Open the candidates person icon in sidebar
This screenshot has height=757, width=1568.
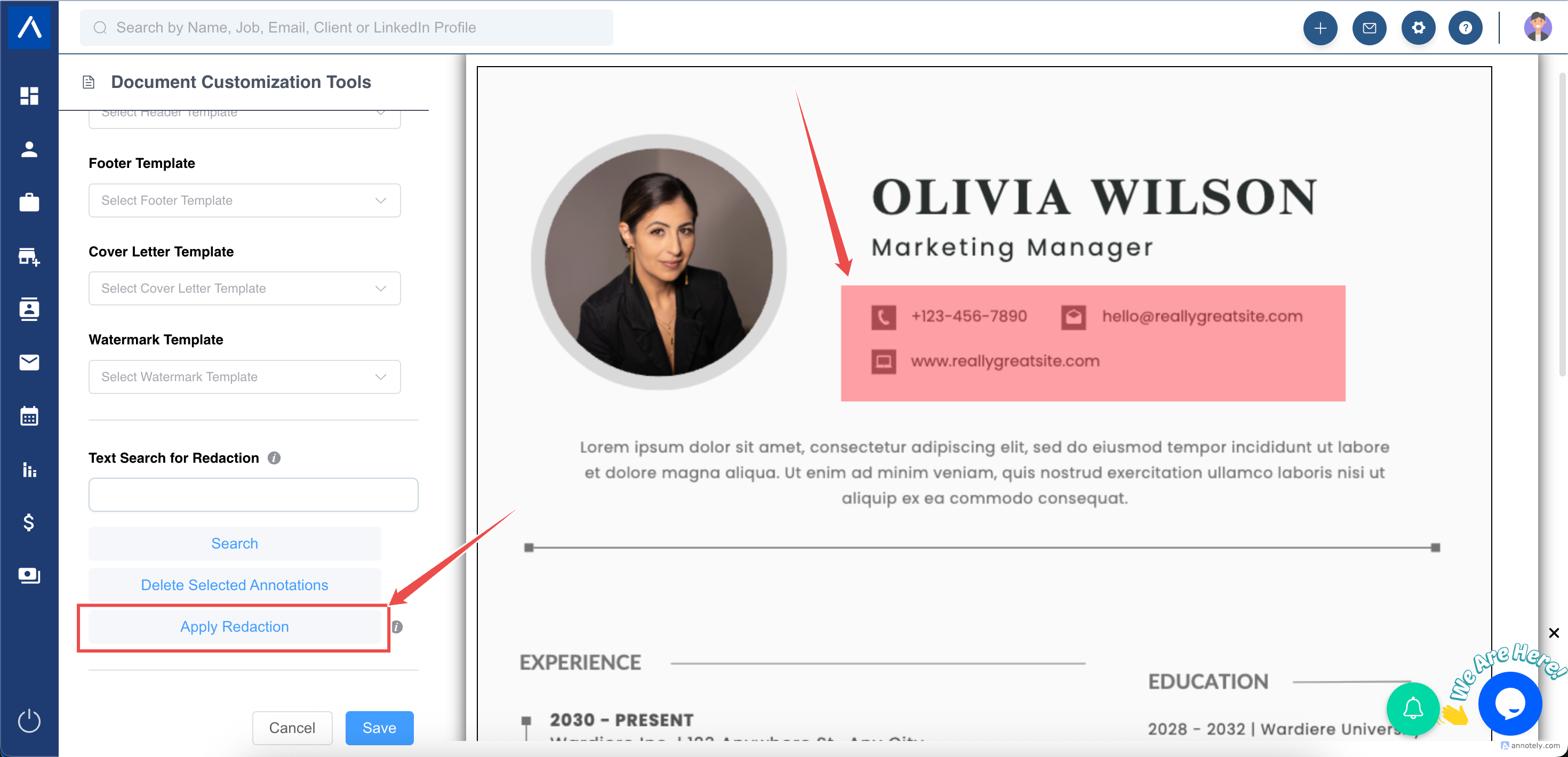coord(29,149)
